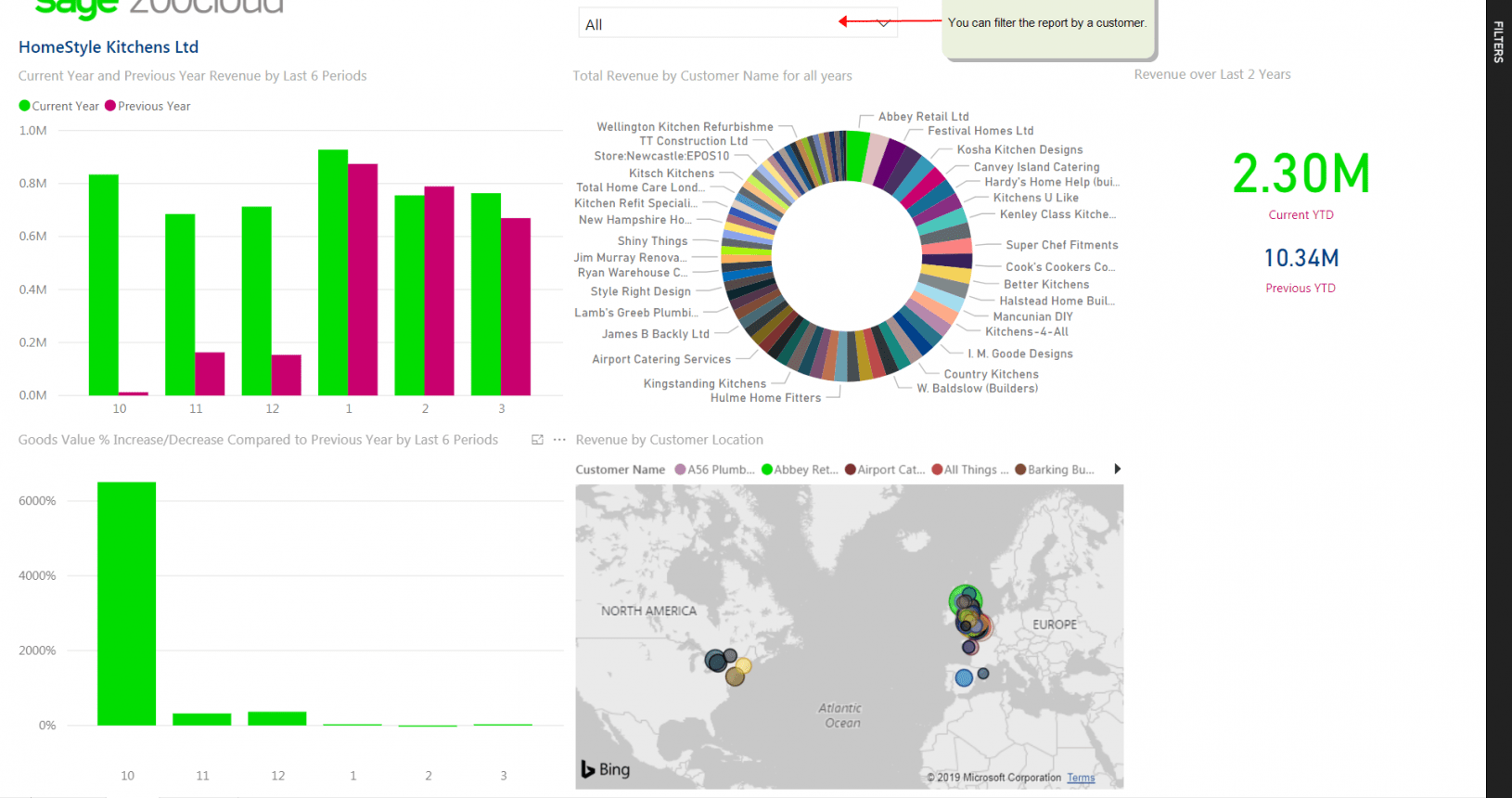The image size is (1512, 798).
Task: Select All Things... in map legend
Action: pos(970,470)
